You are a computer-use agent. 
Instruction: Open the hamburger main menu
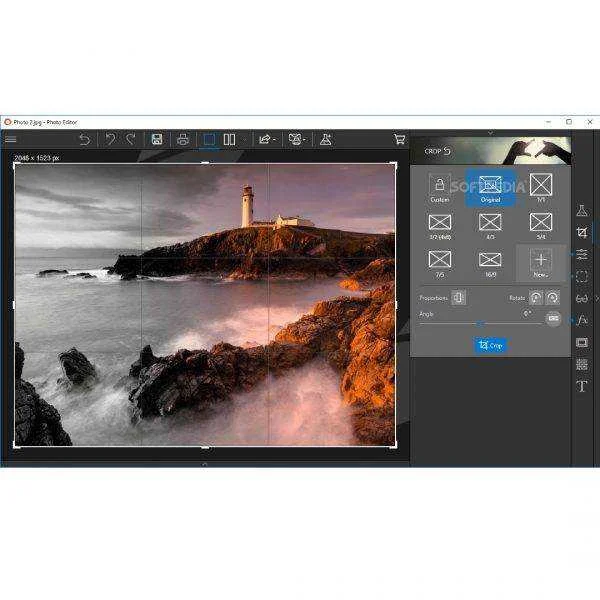pos(11,139)
